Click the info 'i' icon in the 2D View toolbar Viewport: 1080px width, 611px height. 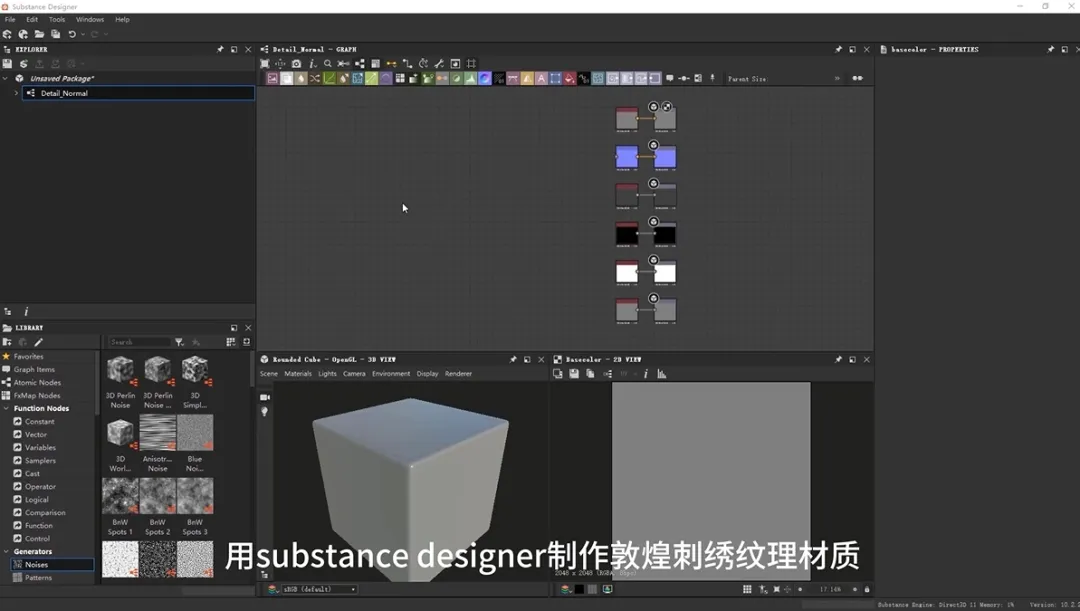coord(645,373)
